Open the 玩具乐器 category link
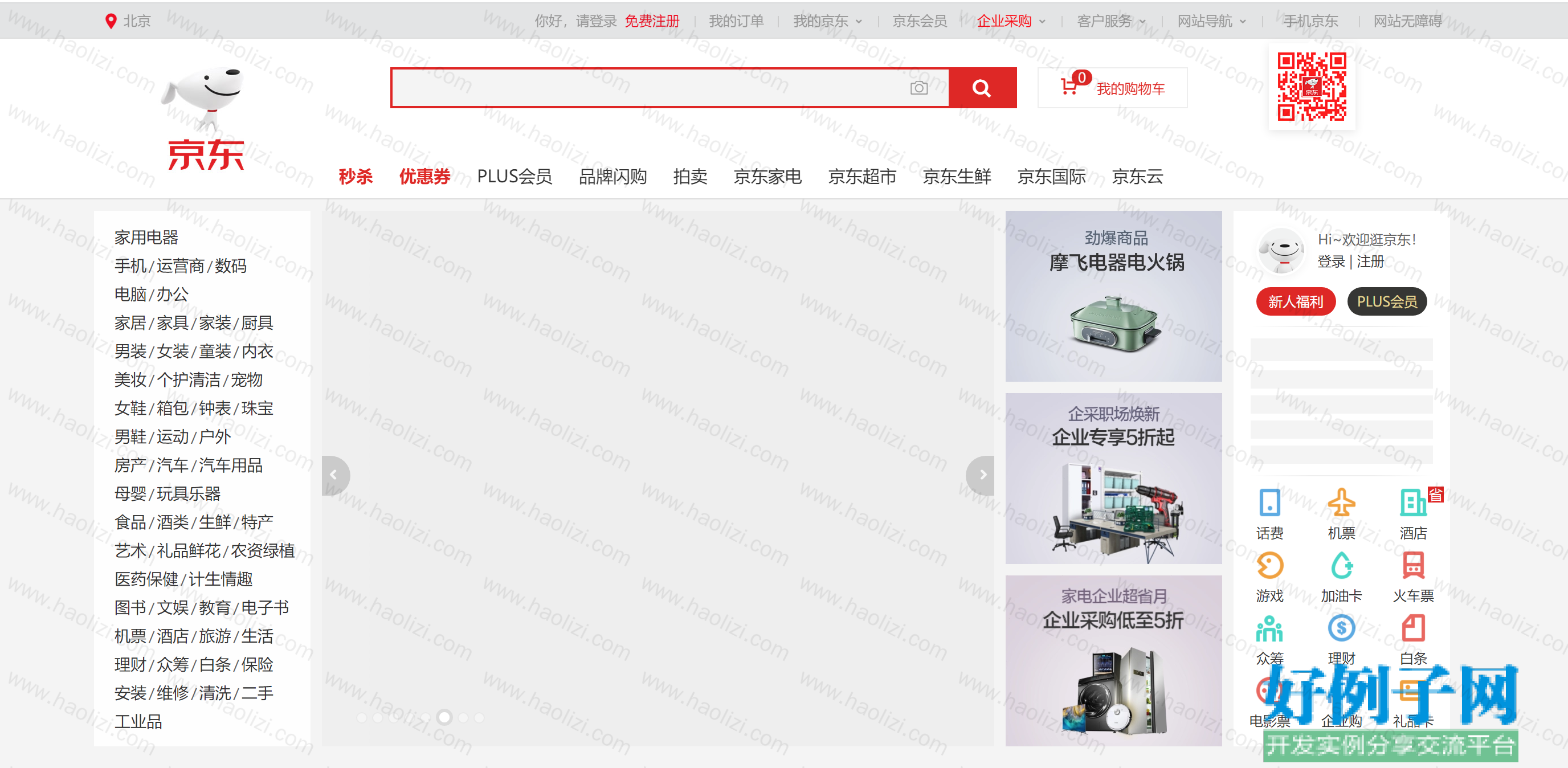Screen dimensions: 1568x768 click(188, 493)
